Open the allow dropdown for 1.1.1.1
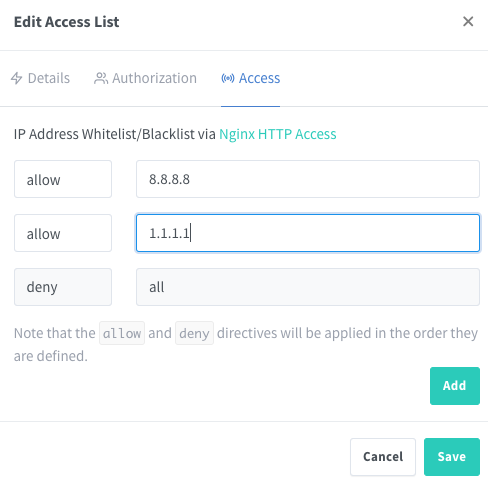488x490 pixels. [x=63, y=233]
